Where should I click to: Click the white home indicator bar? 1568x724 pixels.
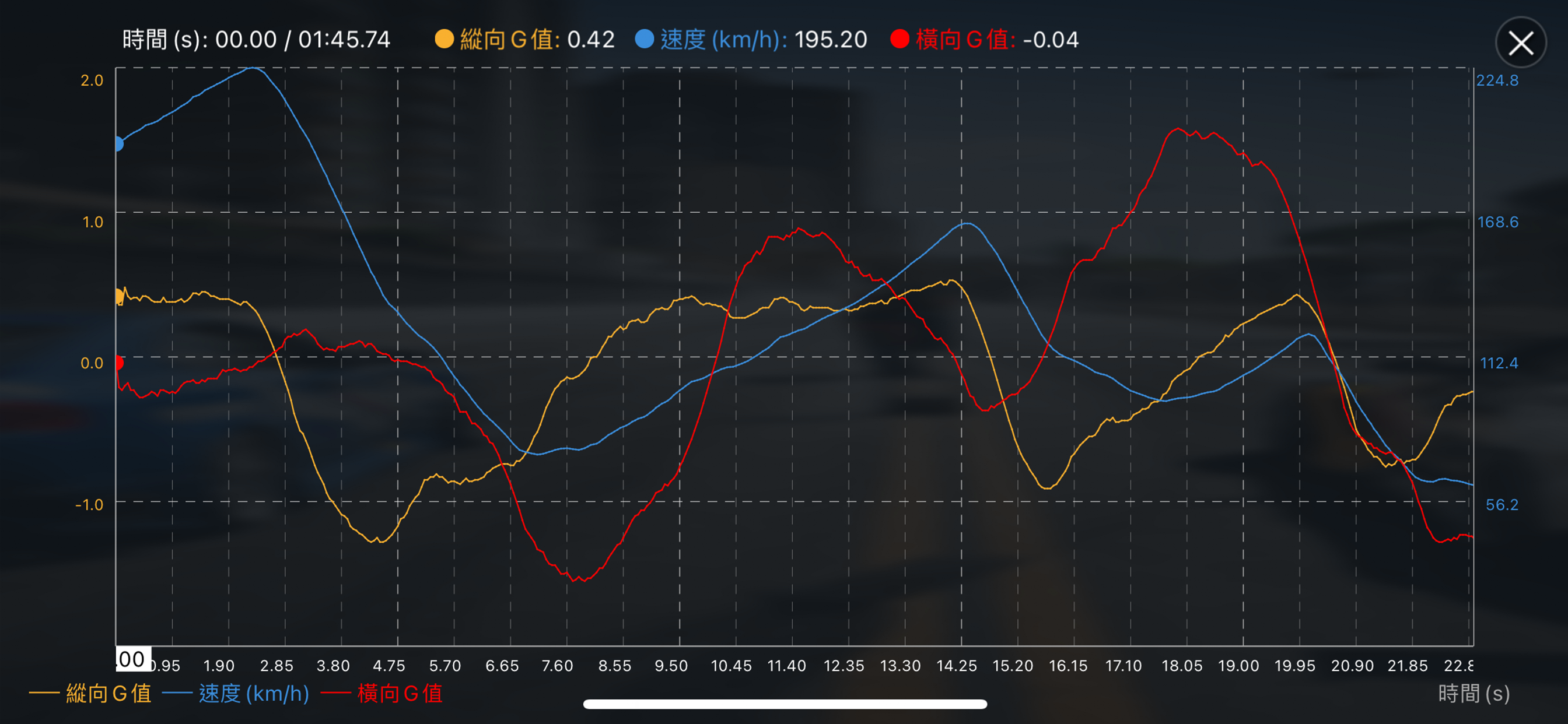785,704
